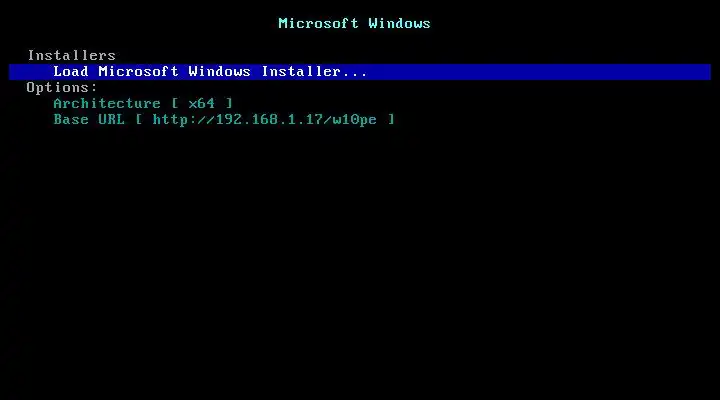Open the Architecture option
720x400 pixels.
(x=143, y=103)
